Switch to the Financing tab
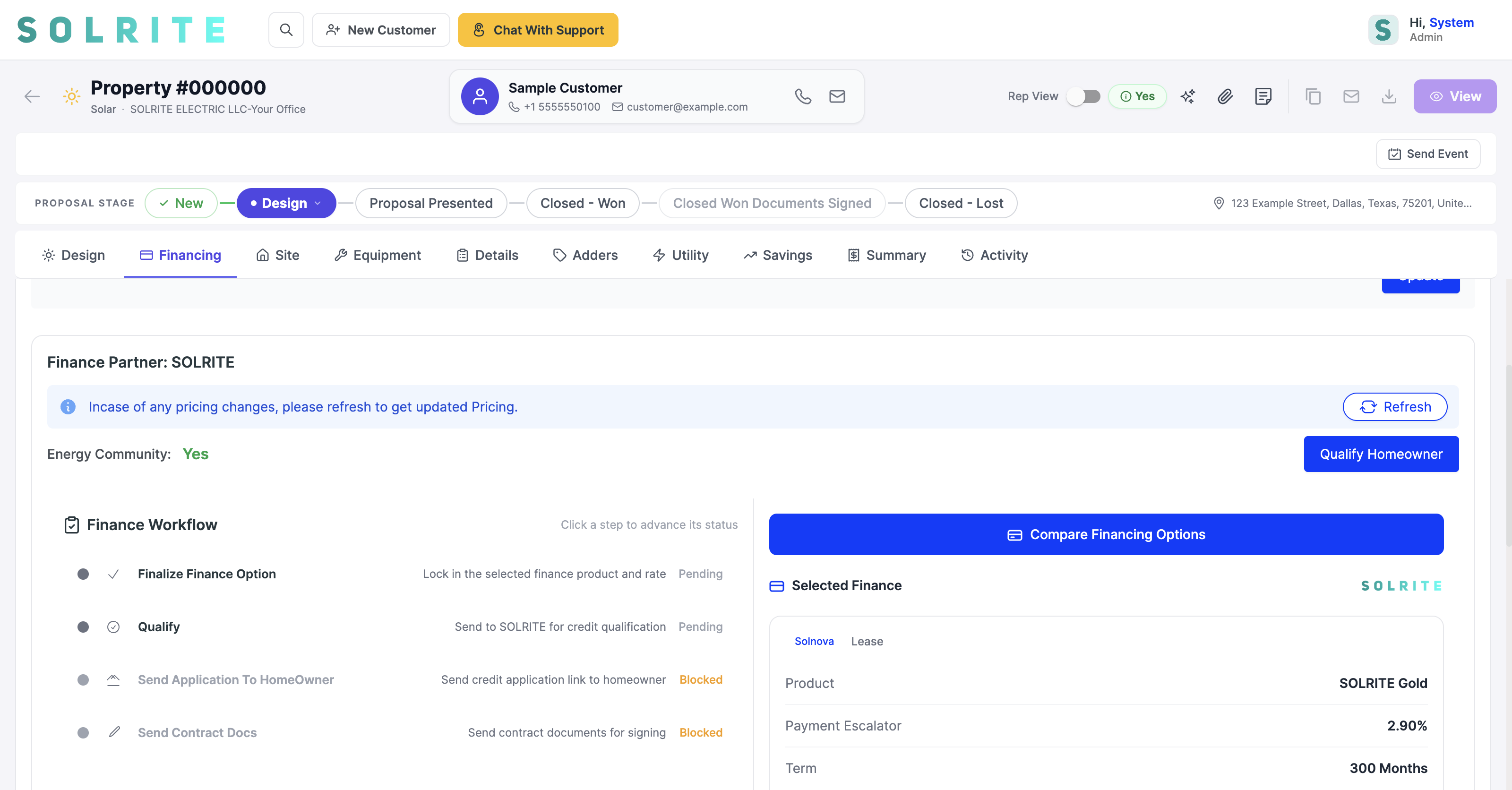Viewport: 1512px width, 790px height. tap(180, 255)
